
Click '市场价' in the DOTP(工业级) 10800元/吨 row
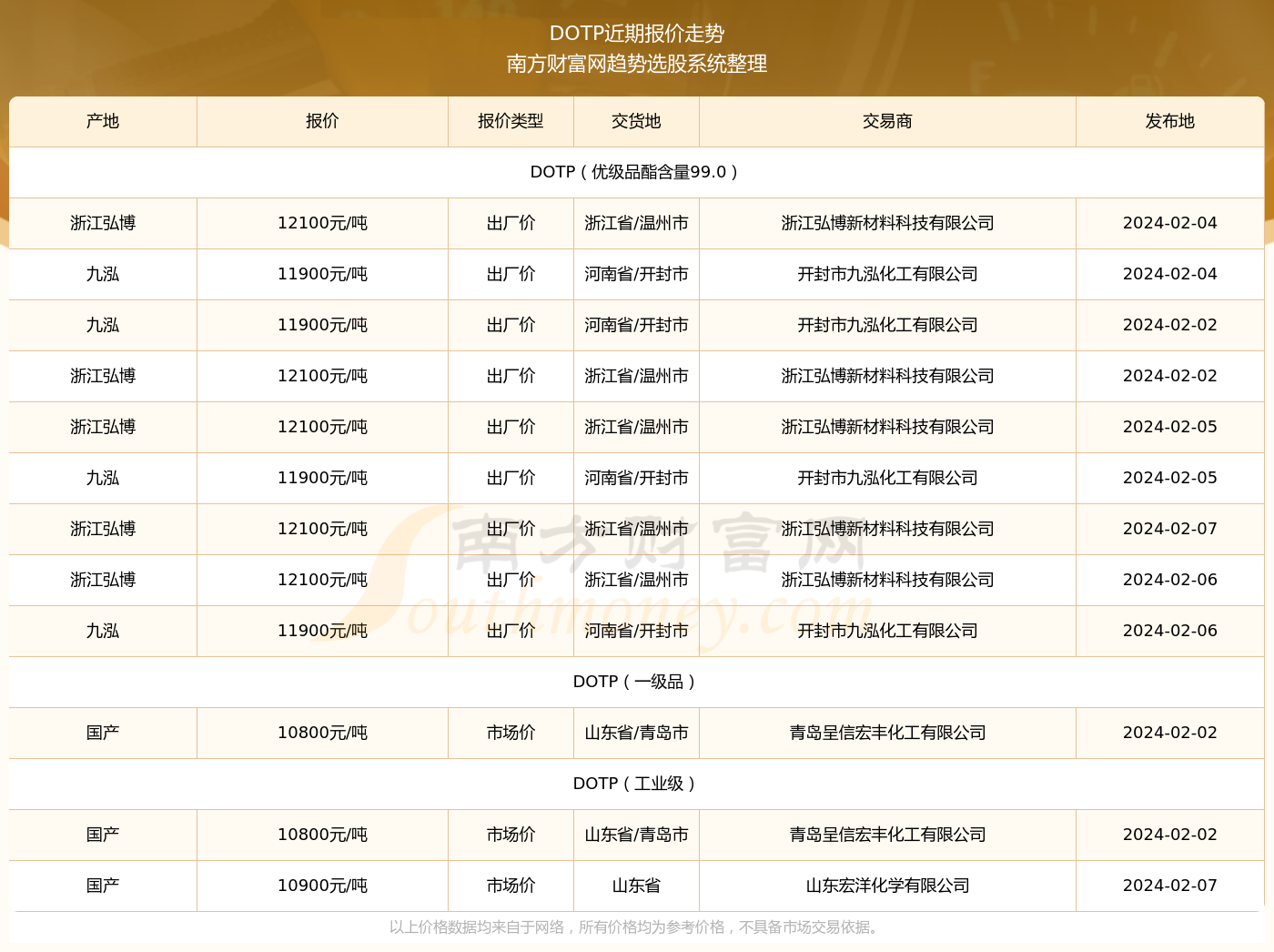coord(511,835)
